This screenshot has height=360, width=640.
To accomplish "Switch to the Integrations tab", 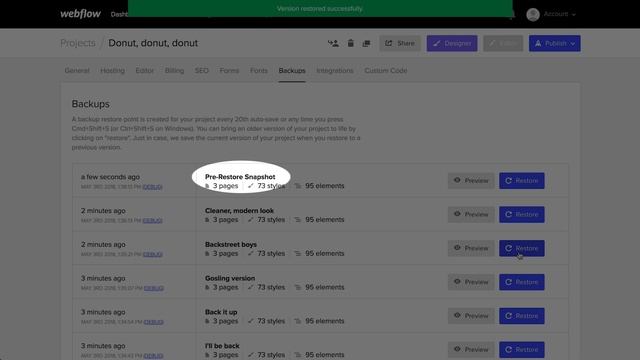I will click(335, 71).
